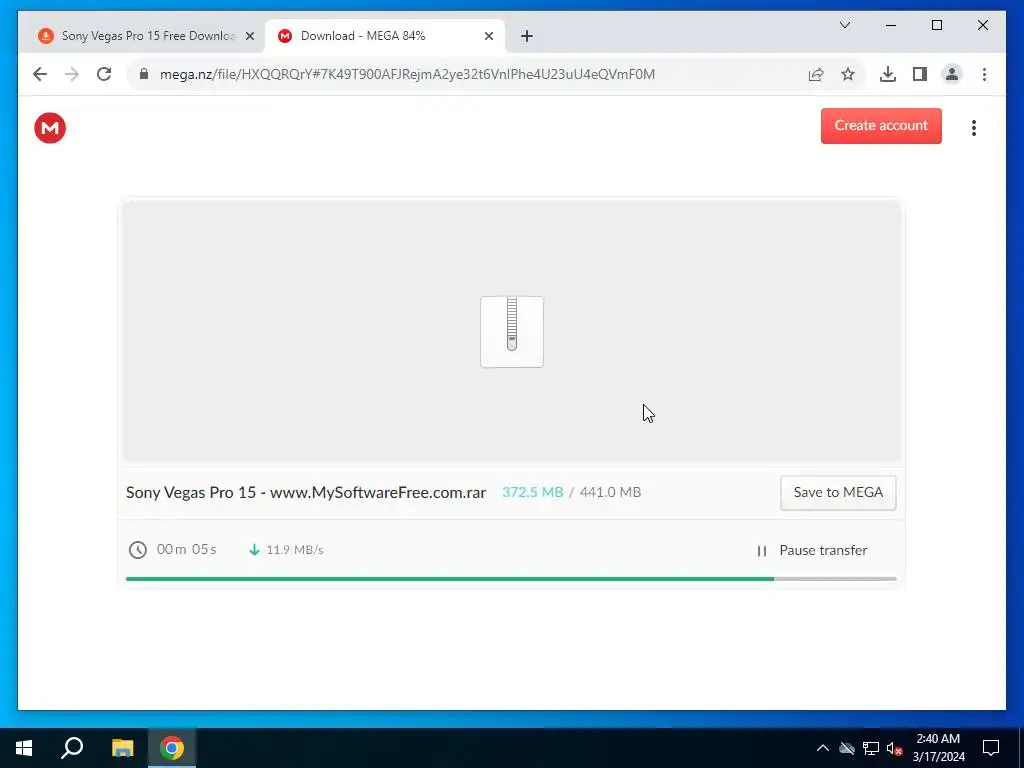
Task: Open the Chrome profile avatar
Action: coord(952,74)
